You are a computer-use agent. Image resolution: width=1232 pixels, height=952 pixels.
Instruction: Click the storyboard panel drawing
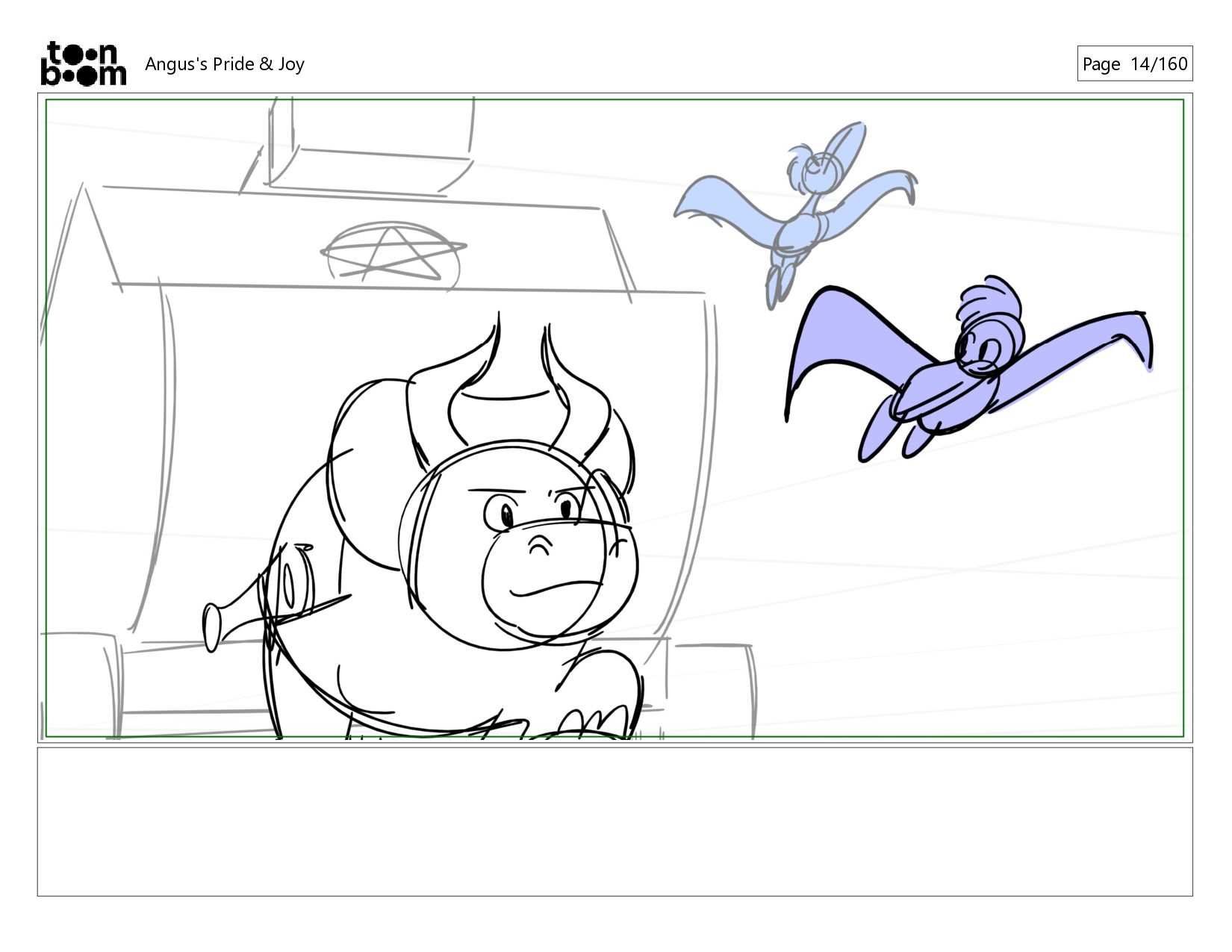click(x=615, y=417)
